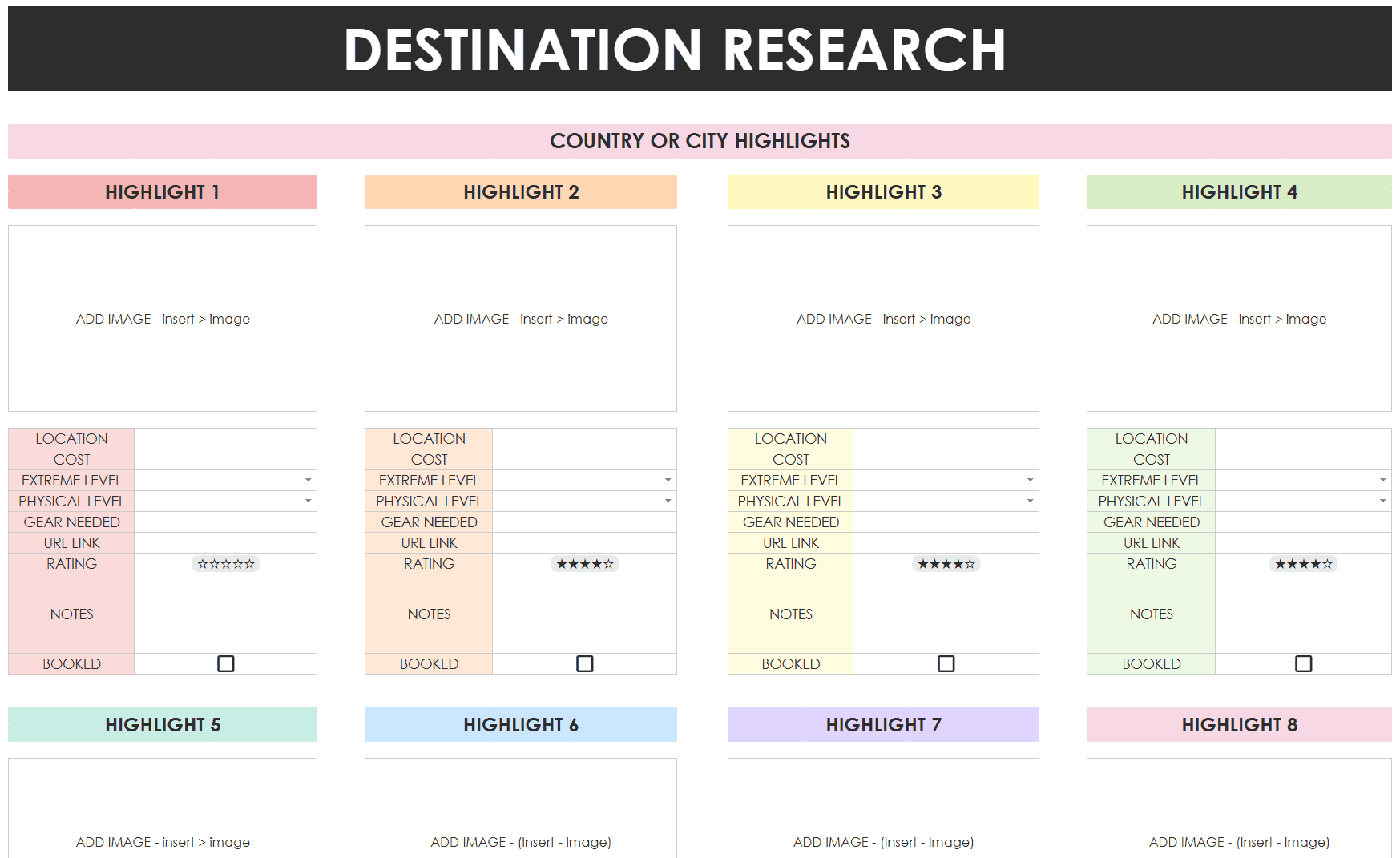The image size is (1400, 858).
Task: Select the HIGHLIGHT 3 header cell
Action: 883,192
